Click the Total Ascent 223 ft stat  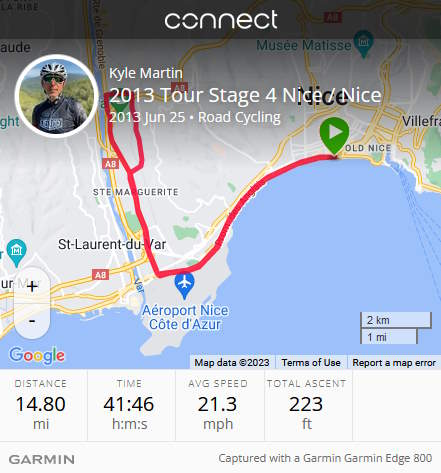(x=306, y=406)
